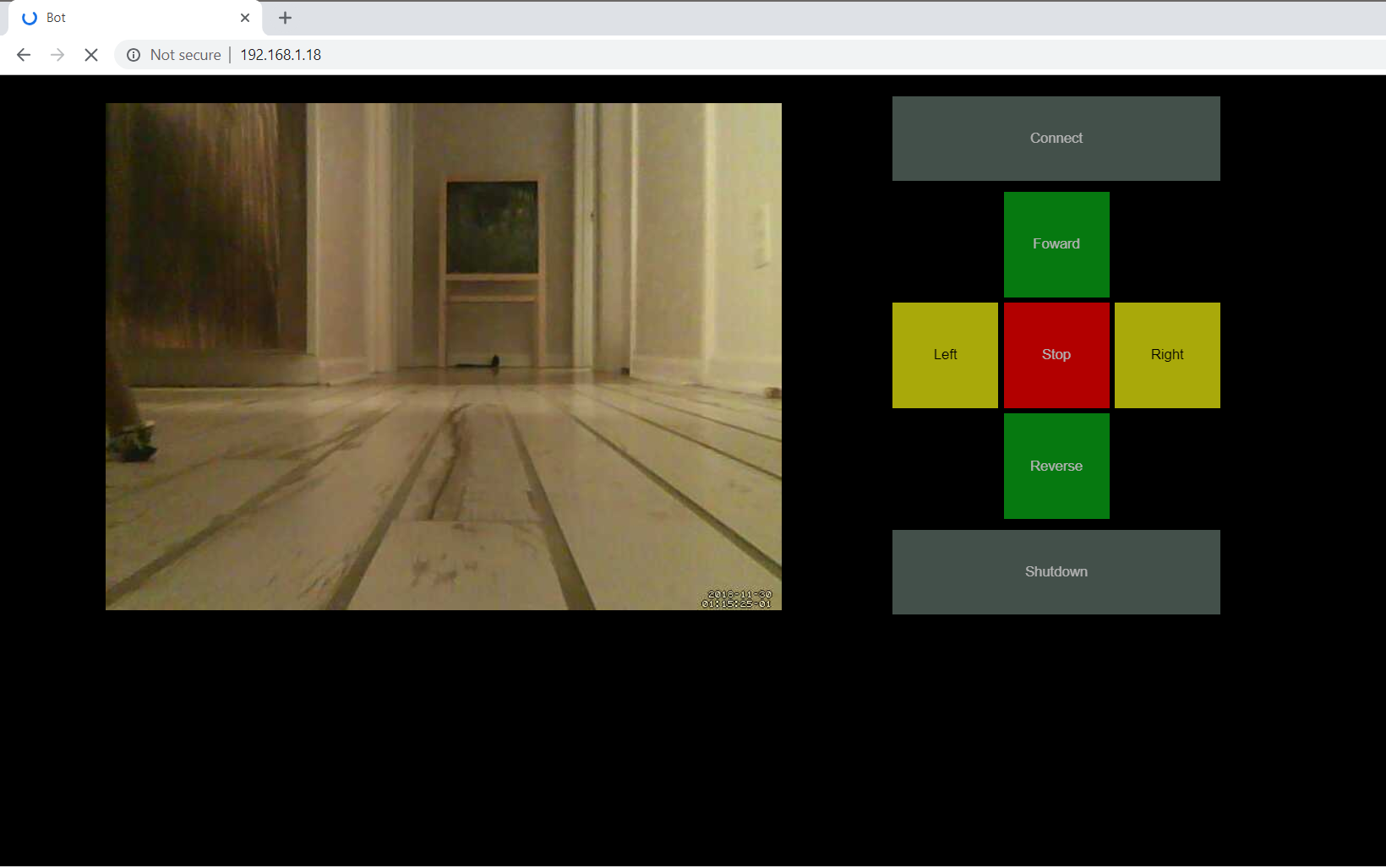Steer the robot Left
This screenshot has width=1386, height=868.
[x=945, y=354]
